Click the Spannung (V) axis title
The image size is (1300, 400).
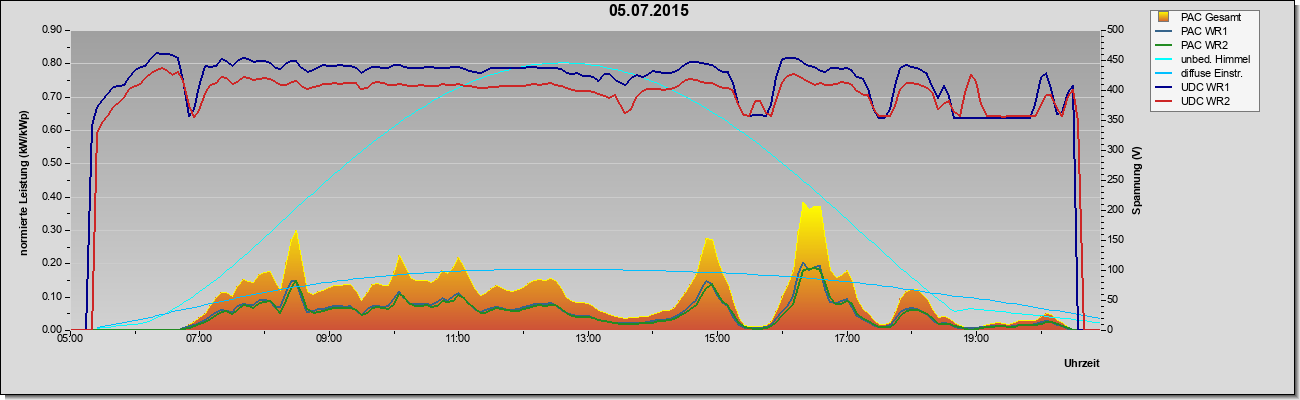[x=1137, y=180]
